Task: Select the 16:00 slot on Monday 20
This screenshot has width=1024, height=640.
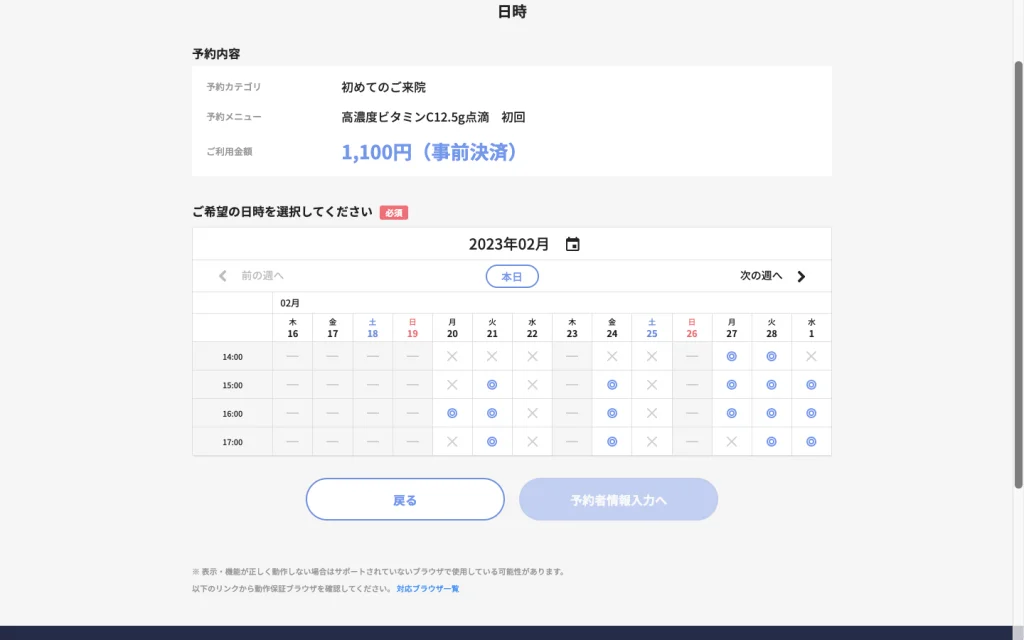Action: [452, 413]
